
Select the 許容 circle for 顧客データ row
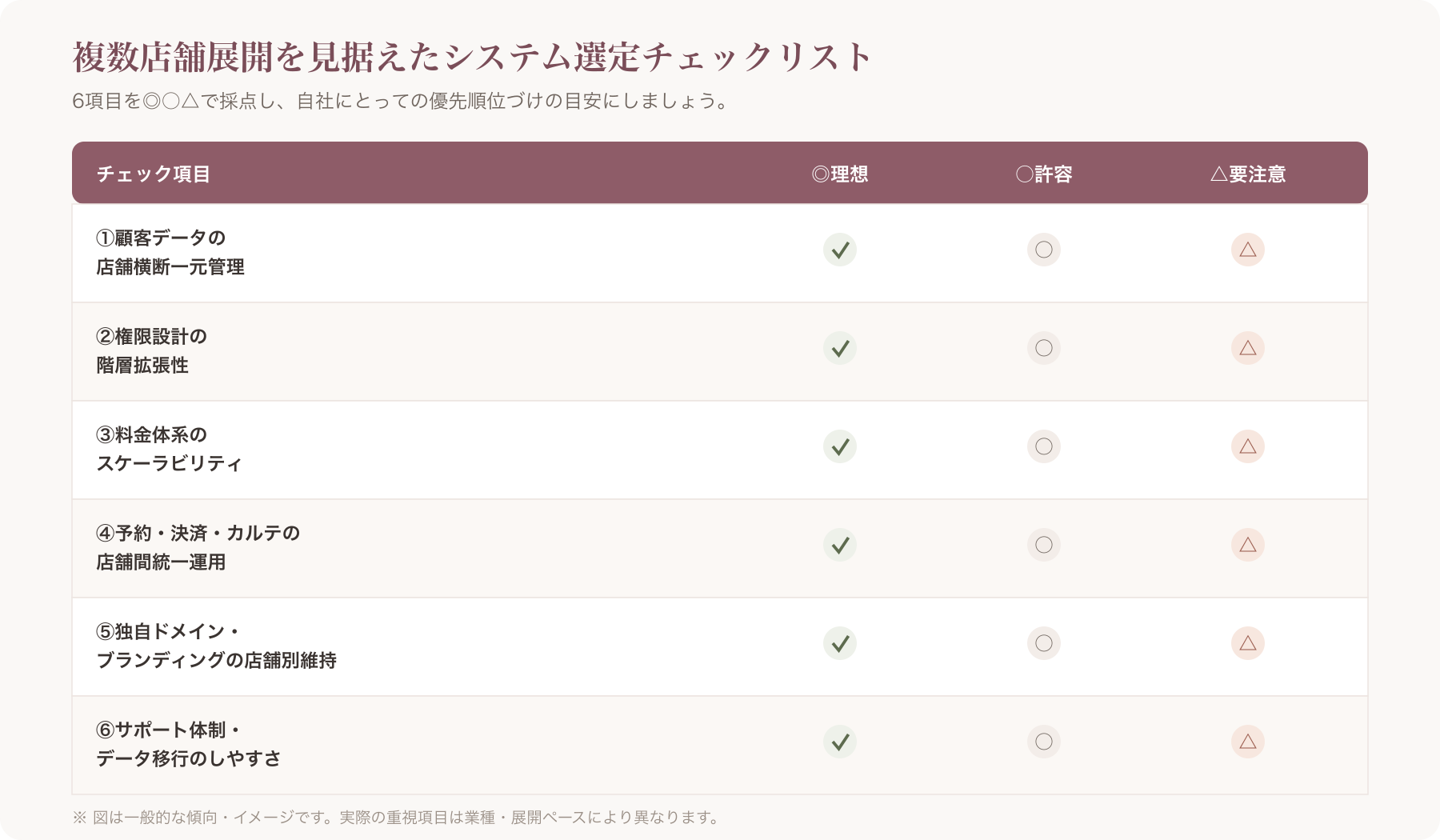(x=1044, y=250)
